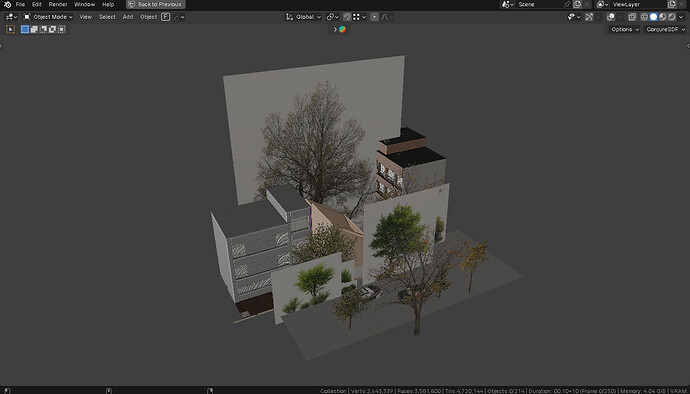Open the viewport Add menu
This screenshot has height=394, width=690.
(128, 17)
